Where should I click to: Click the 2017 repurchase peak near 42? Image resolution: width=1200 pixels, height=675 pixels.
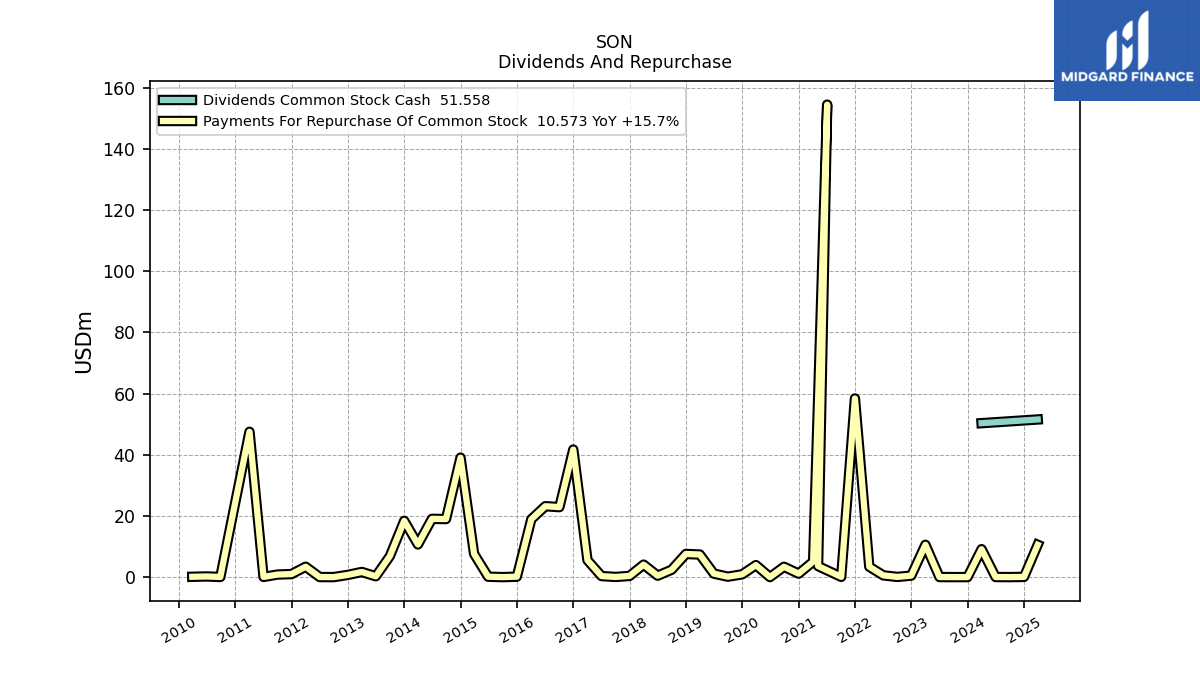[573, 449]
